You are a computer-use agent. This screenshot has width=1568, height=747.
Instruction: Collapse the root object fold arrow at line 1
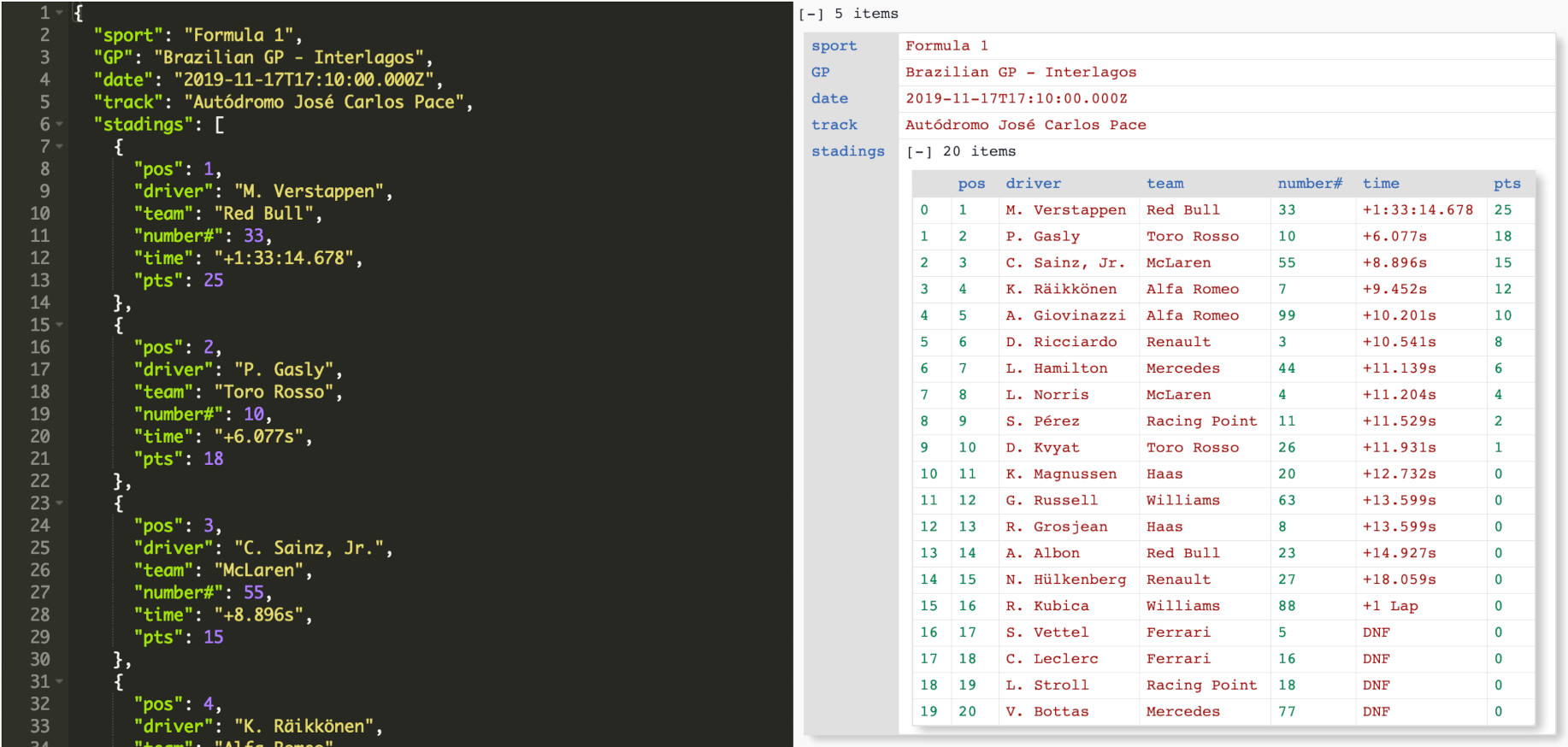59,13
